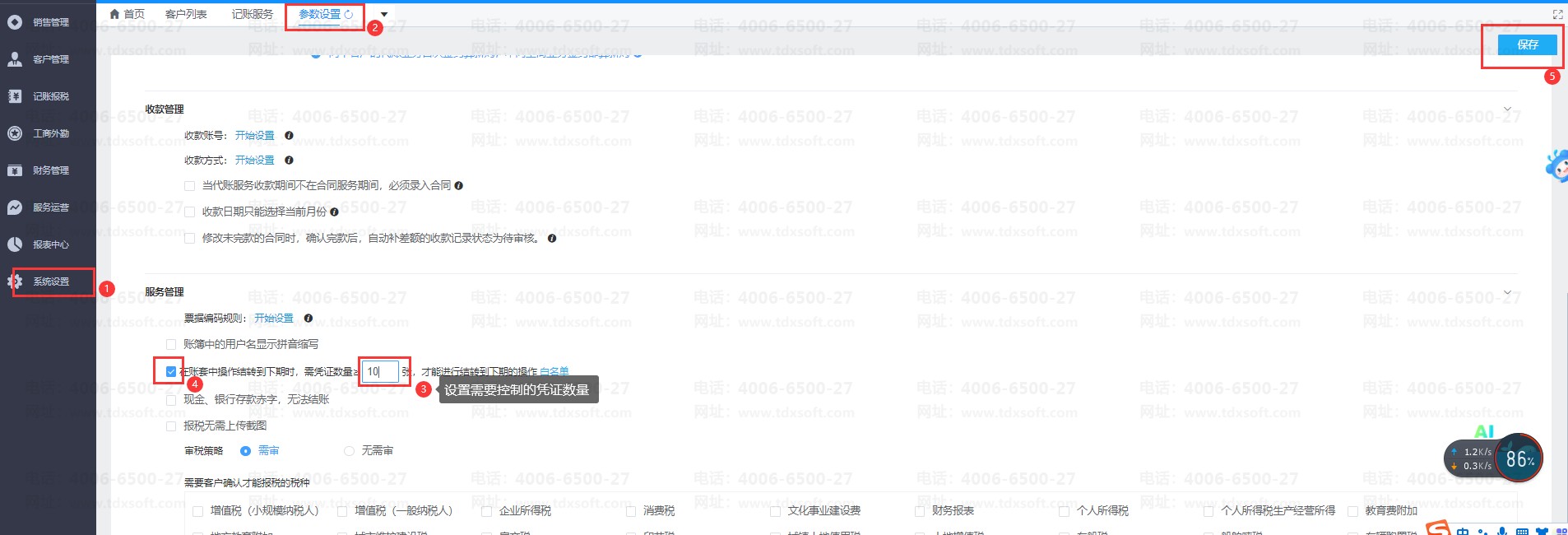Click the refresh icon on 参数设置 tab
Image resolution: width=1568 pixels, height=535 pixels.
(x=349, y=14)
